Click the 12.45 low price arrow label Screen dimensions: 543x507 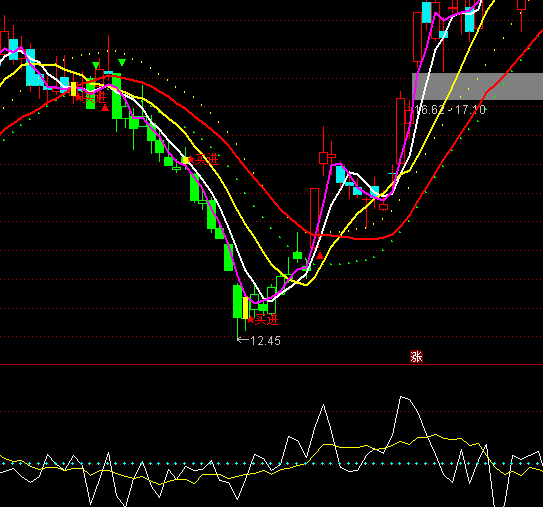pyautogui.click(x=259, y=341)
